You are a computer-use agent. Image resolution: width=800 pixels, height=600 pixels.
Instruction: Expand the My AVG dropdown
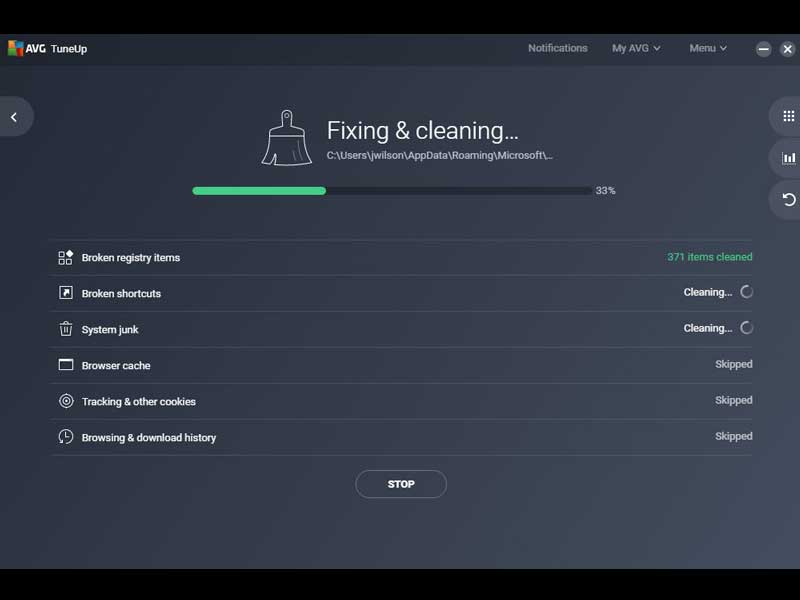click(636, 48)
